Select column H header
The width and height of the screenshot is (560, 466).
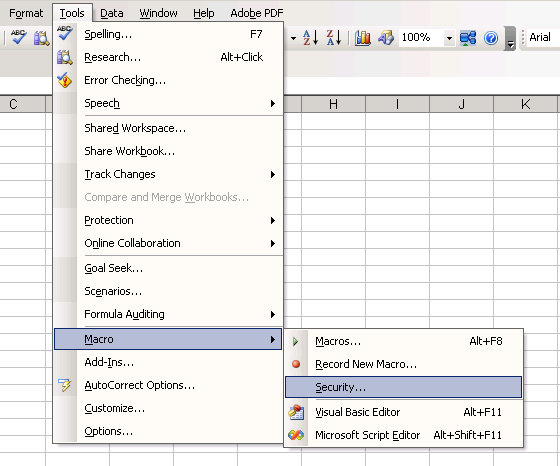pyautogui.click(x=333, y=104)
